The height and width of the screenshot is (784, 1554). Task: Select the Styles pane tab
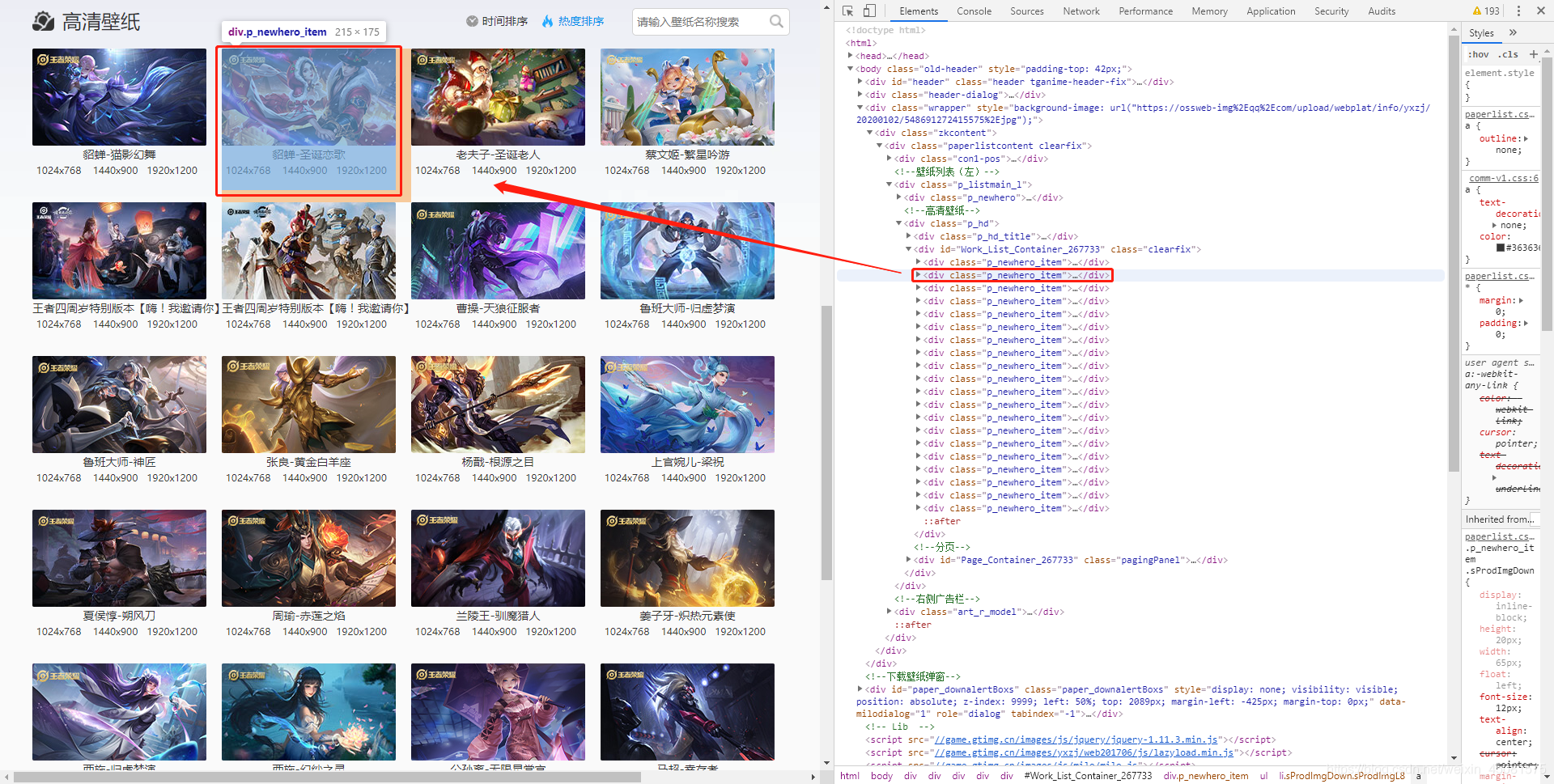click(1481, 33)
